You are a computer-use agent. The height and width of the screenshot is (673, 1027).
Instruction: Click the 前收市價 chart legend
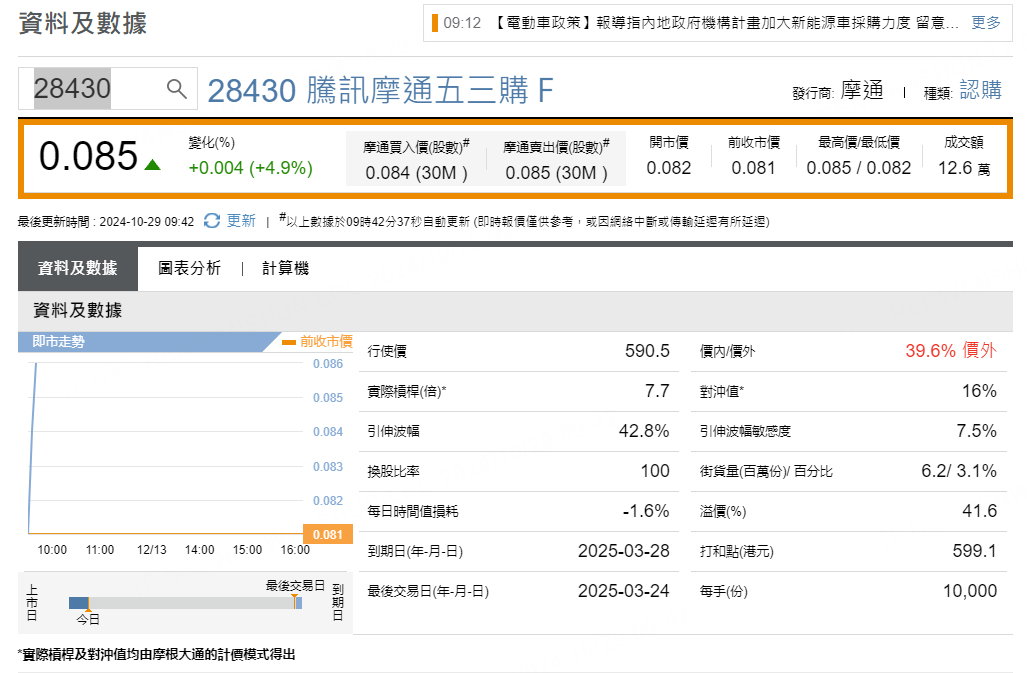318,341
